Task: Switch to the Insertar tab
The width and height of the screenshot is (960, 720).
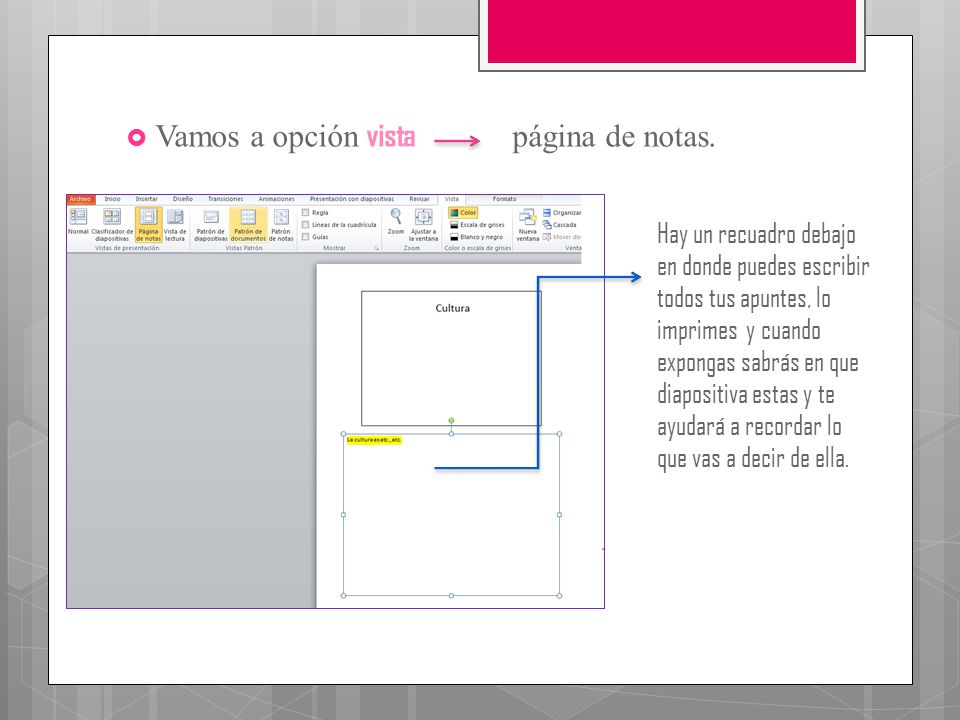Action: point(146,199)
